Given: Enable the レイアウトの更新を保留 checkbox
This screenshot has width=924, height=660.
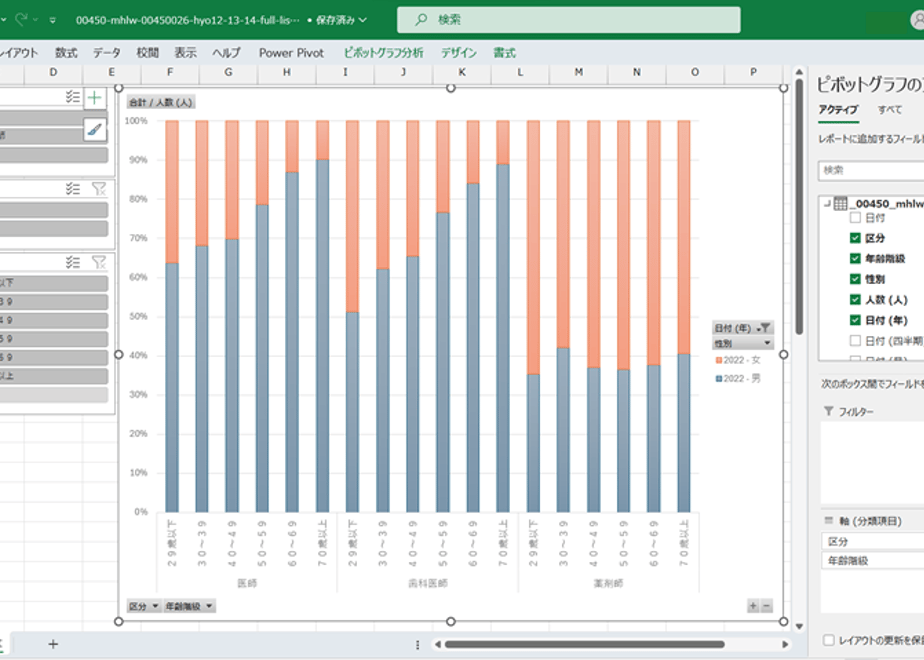Looking at the screenshot, I should 829,640.
